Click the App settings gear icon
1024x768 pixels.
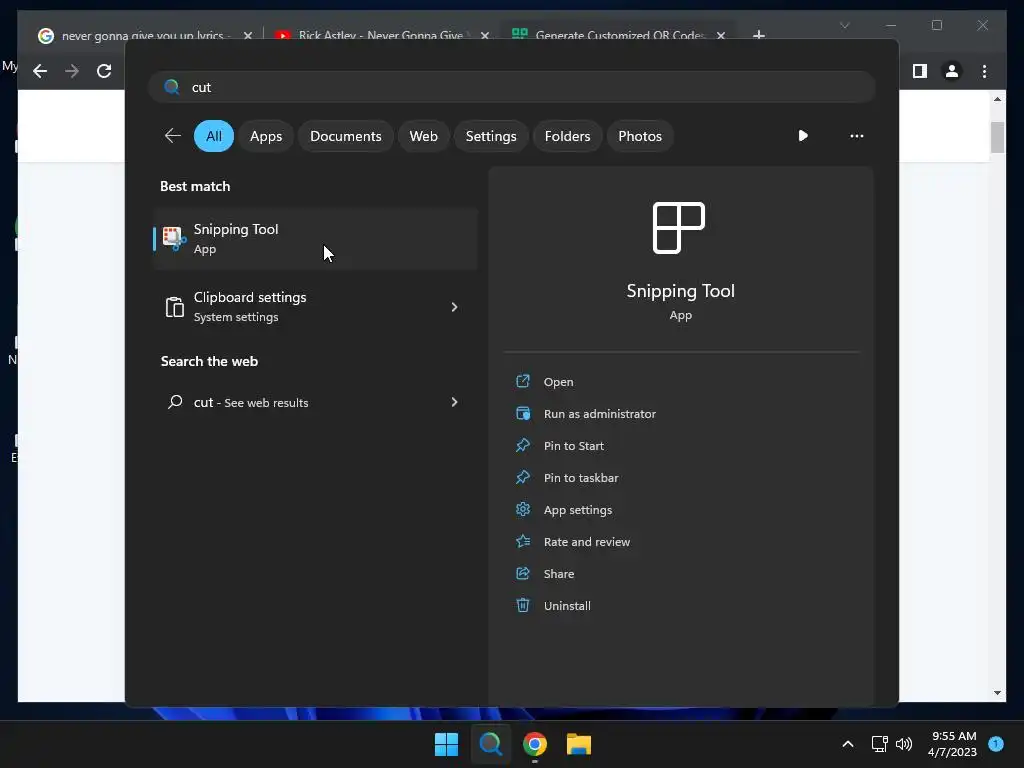pos(522,509)
